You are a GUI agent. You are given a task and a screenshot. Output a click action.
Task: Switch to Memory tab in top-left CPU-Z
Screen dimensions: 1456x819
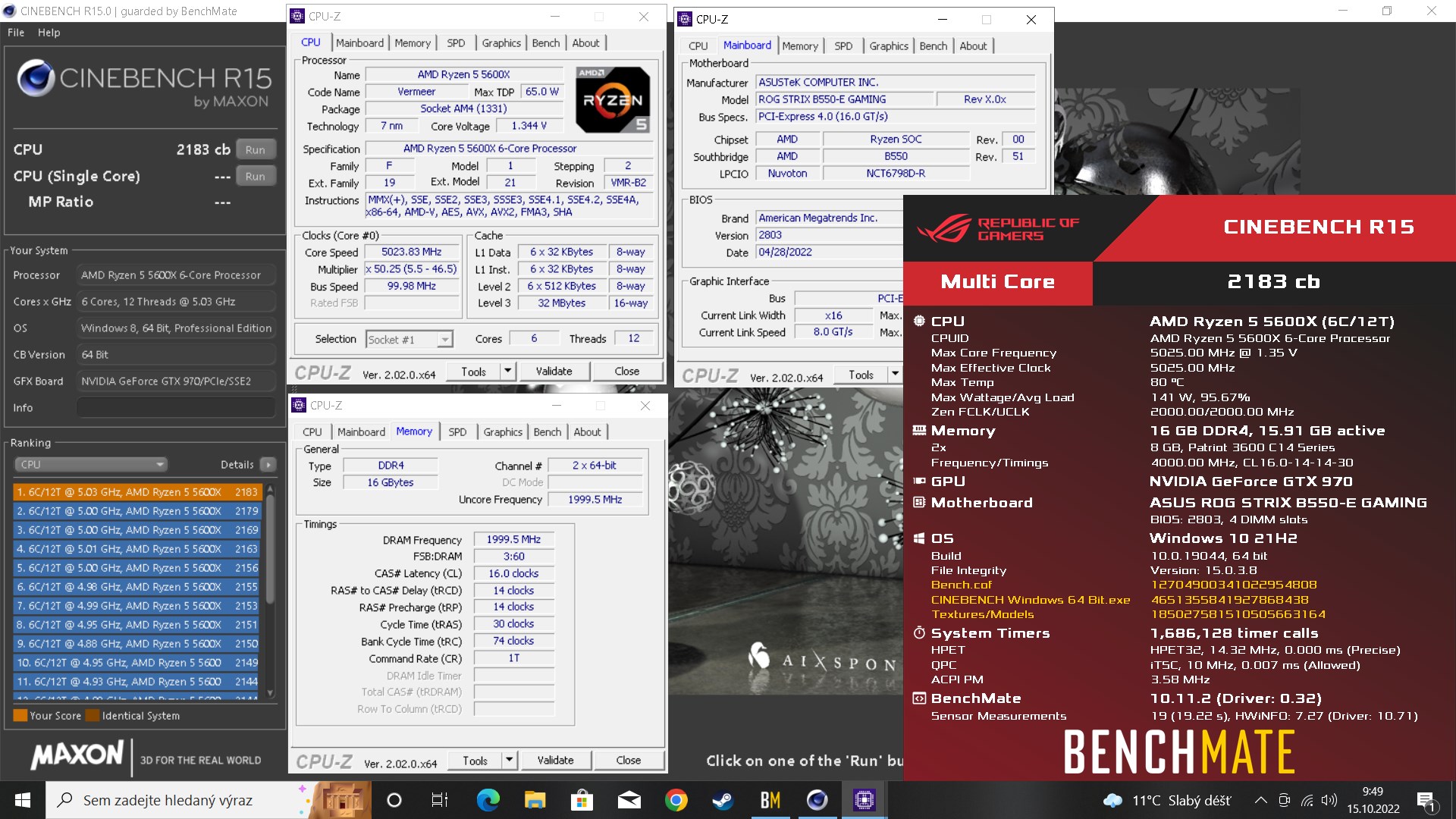pos(413,43)
